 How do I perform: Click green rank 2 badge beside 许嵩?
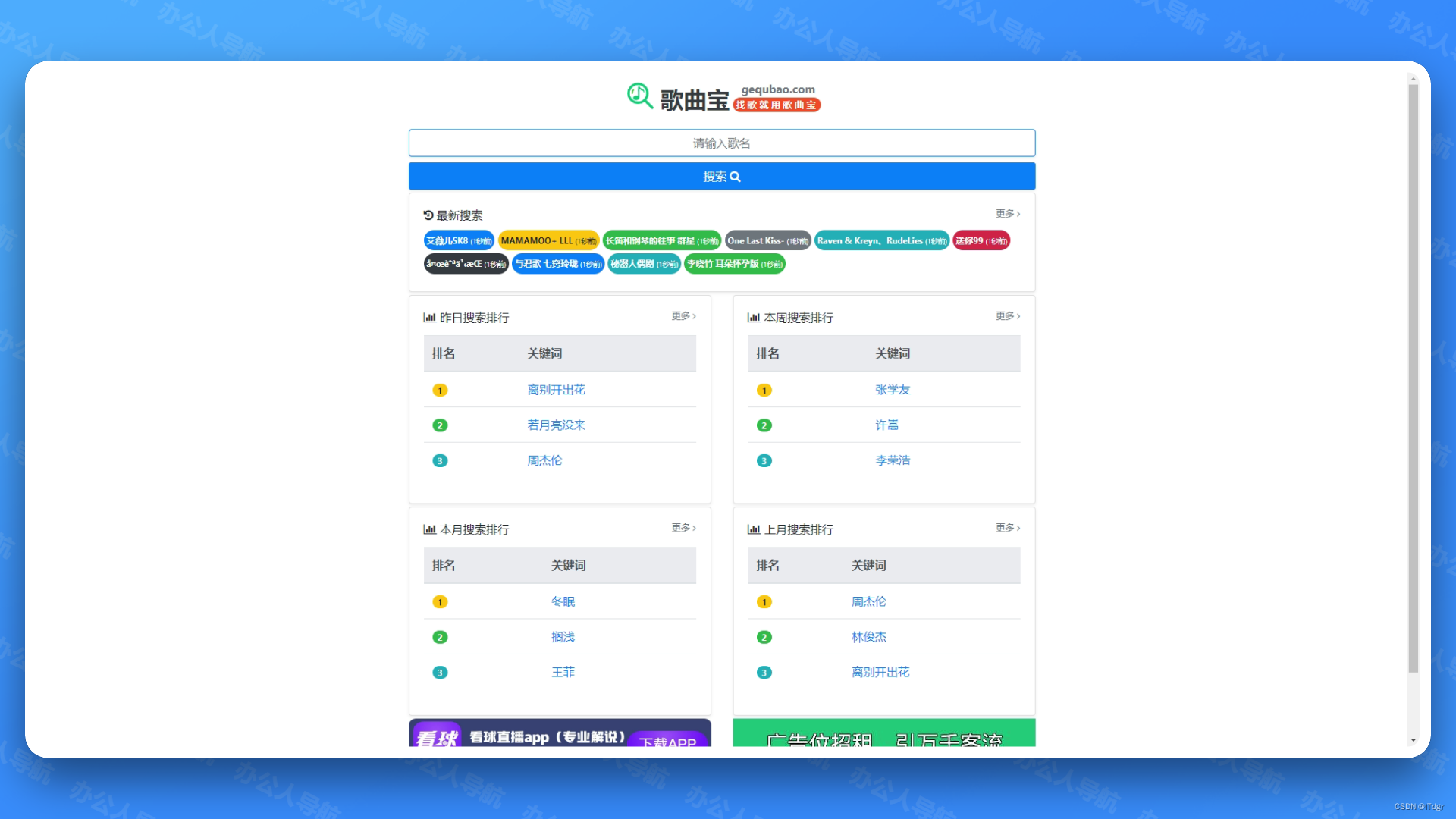(764, 425)
